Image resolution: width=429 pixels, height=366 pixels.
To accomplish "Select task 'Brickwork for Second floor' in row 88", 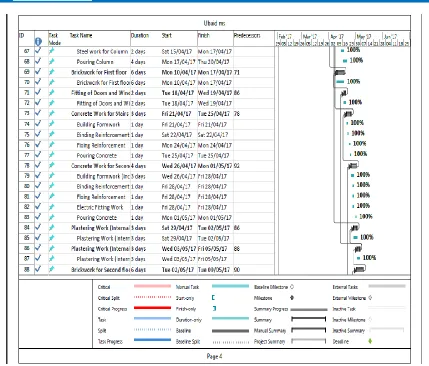I will click(100, 269).
